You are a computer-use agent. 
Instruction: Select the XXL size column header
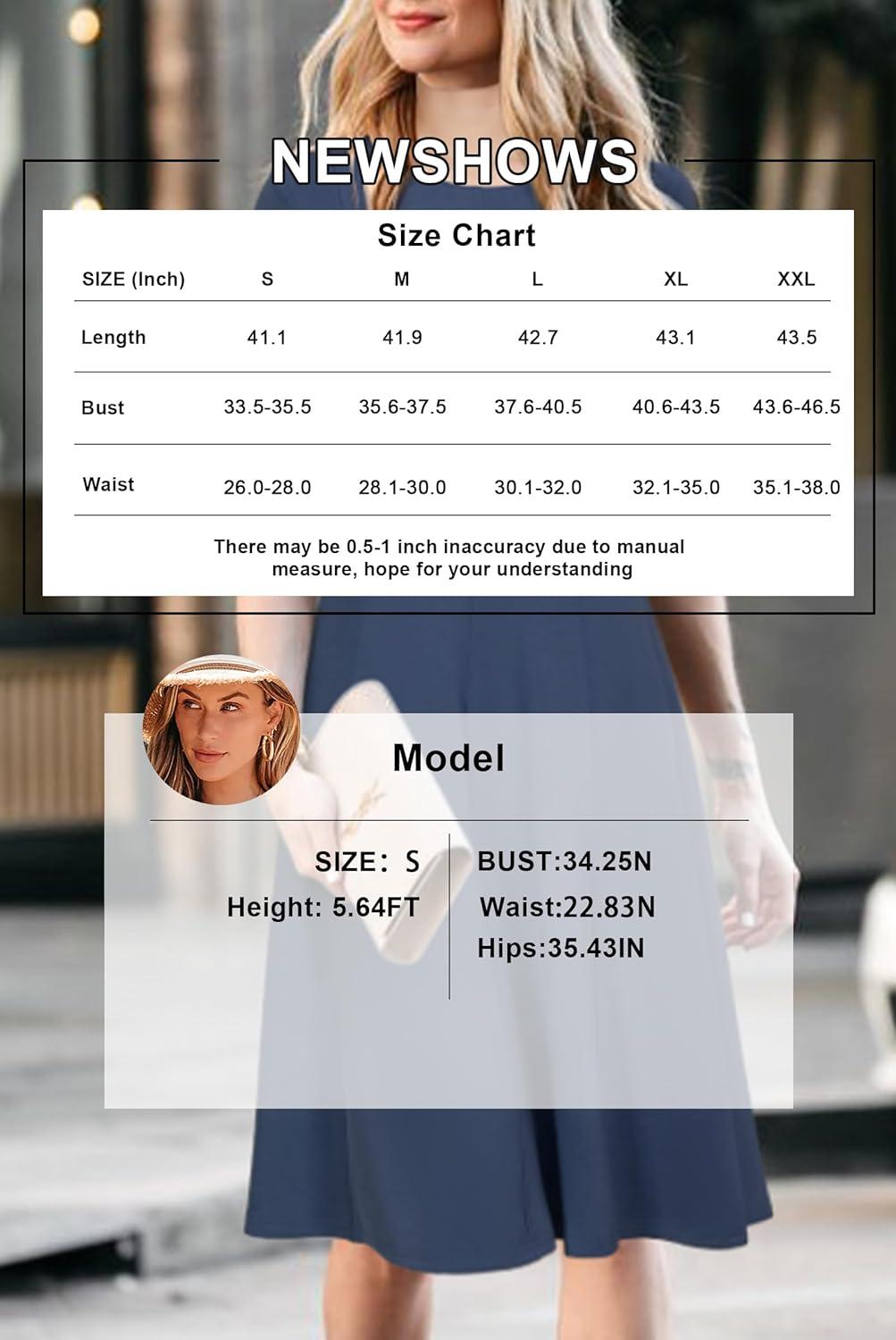[x=796, y=280]
